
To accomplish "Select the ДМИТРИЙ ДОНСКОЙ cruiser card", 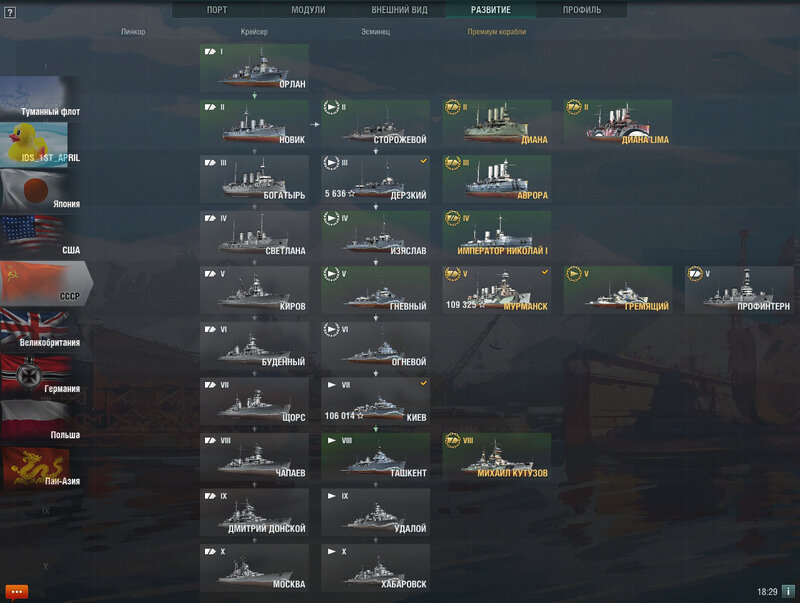I will coord(254,513).
